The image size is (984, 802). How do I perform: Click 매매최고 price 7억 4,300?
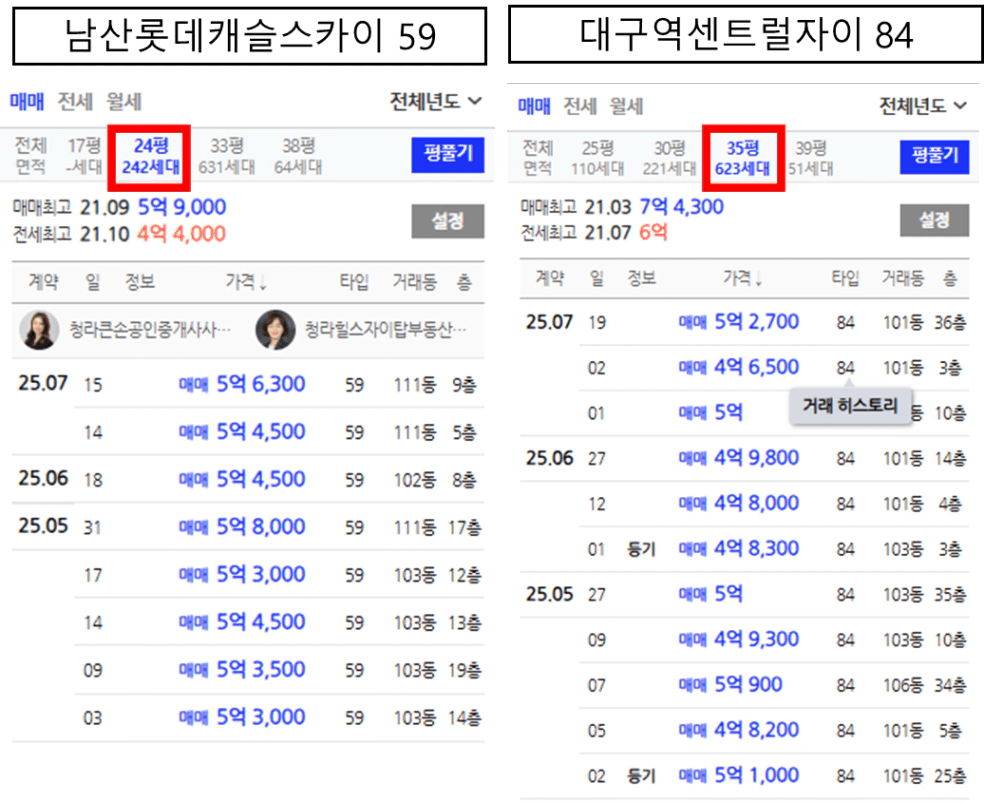[x=681, y=206]
